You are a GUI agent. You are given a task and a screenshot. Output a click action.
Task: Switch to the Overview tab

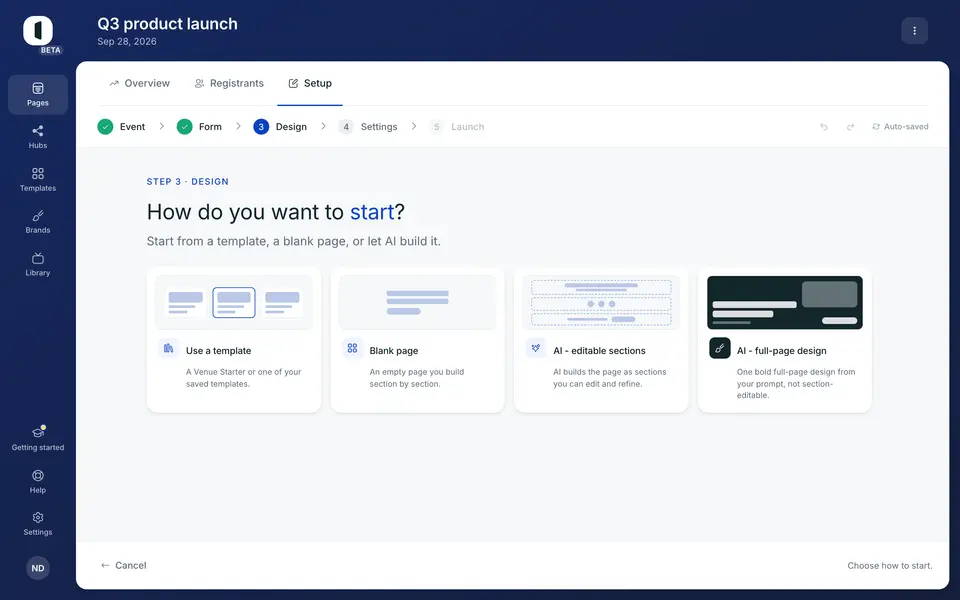[140, 83]
